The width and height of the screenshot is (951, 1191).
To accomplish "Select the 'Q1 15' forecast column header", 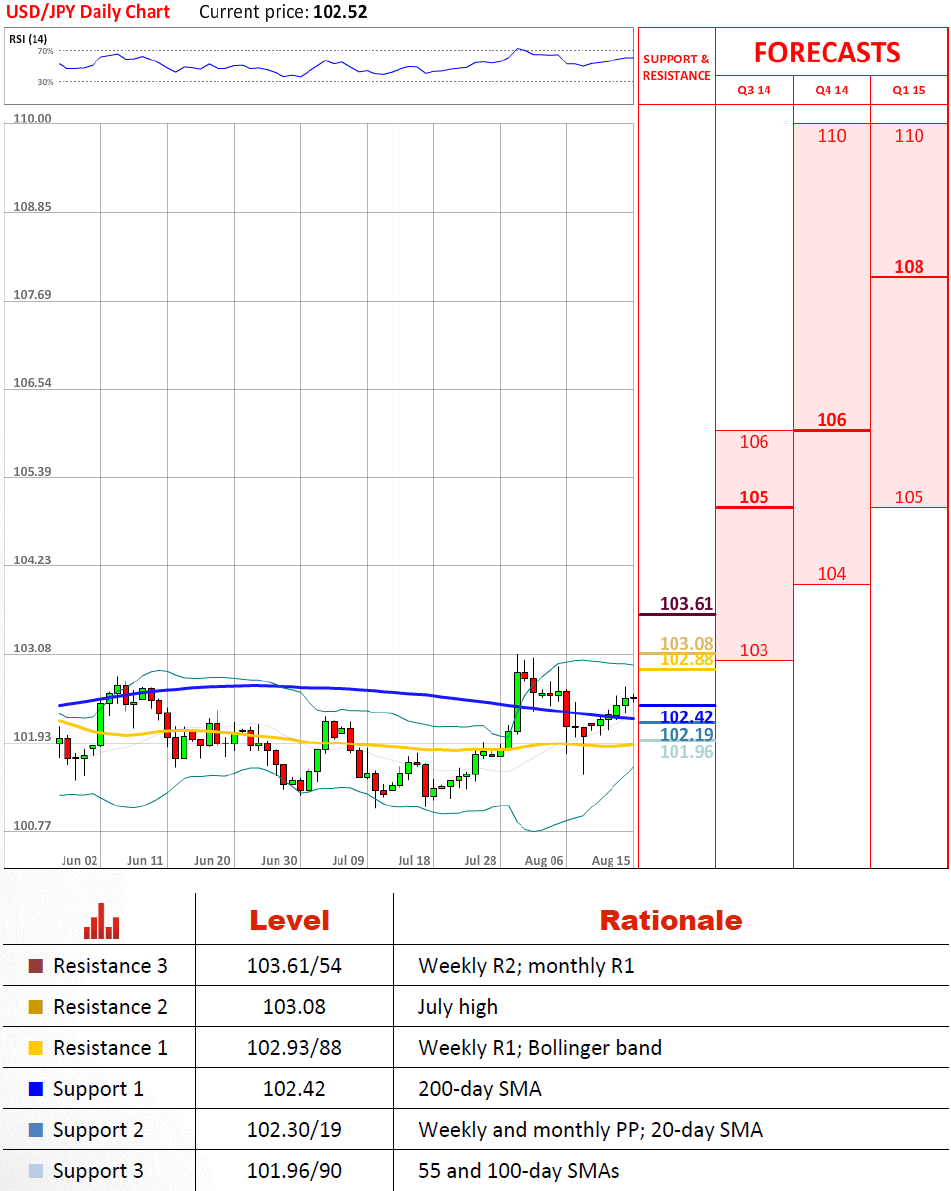I will [x=908, y=90].
